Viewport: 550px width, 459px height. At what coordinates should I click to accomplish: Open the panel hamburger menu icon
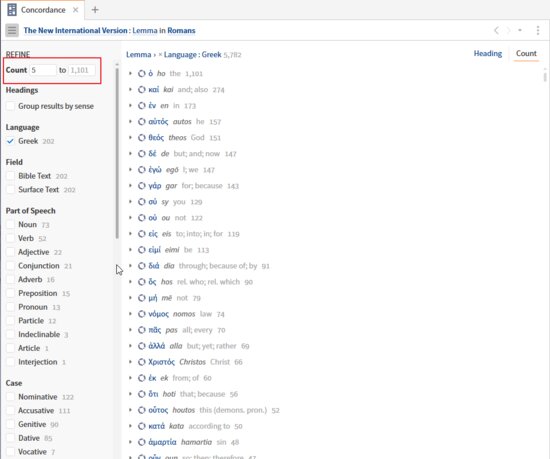(x=12, y=31)
